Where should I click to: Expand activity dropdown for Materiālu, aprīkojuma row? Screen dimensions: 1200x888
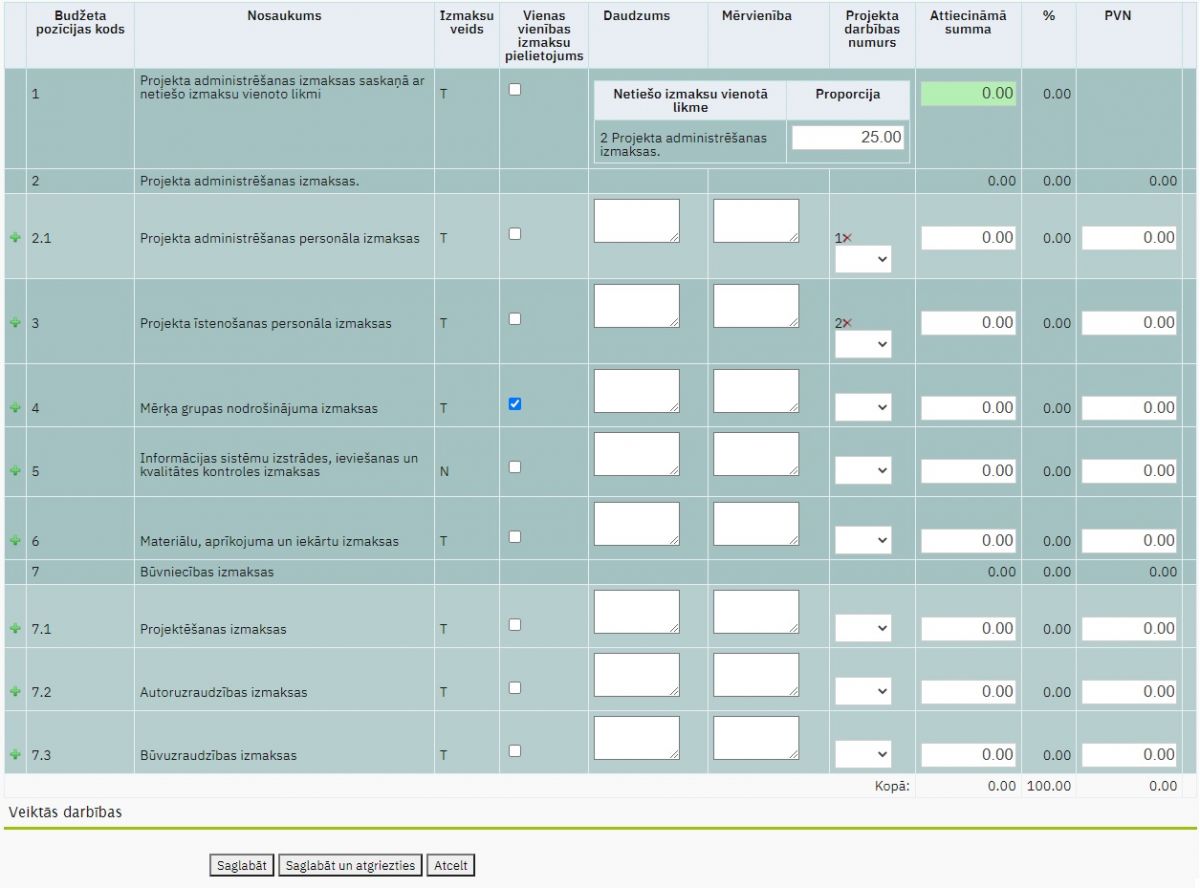click(863, 540)
